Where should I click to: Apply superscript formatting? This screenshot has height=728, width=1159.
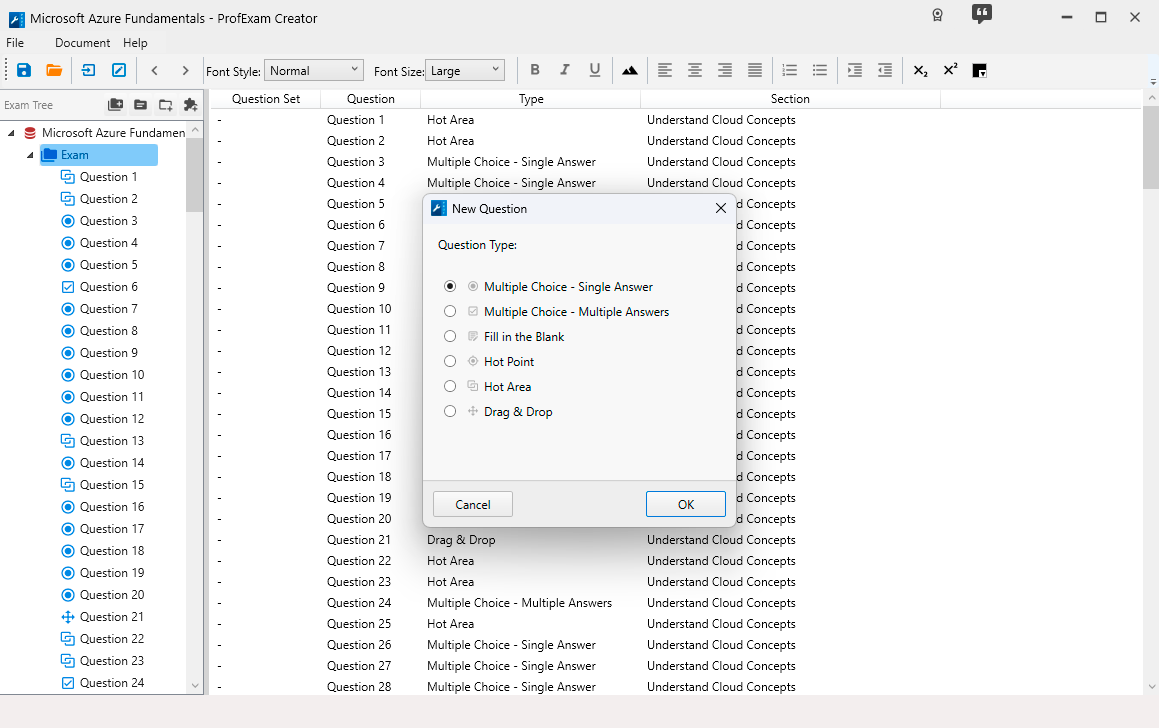(x=951, y=70)
